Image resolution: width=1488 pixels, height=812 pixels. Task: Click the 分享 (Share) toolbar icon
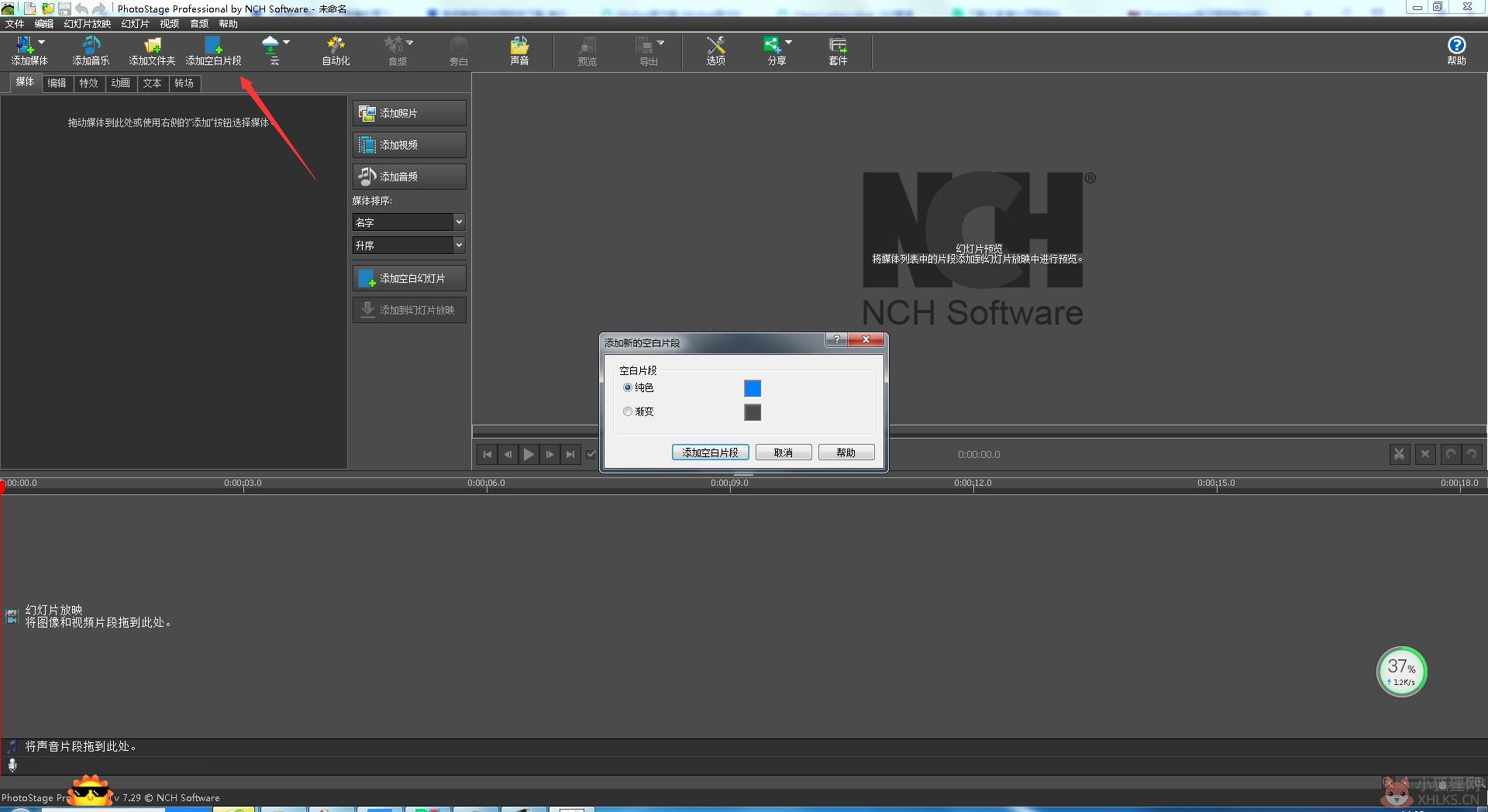773,51
